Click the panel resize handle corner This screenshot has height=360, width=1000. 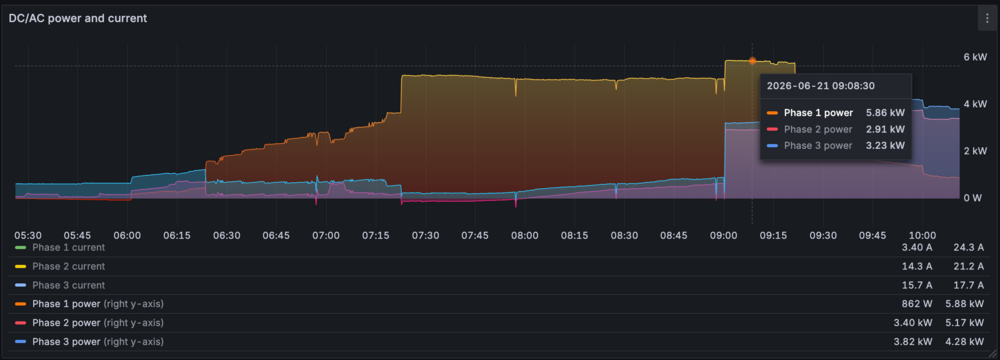pos(991,353)
